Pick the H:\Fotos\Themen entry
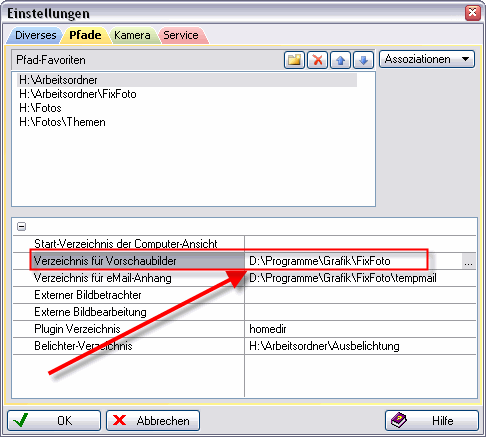Image resolution: width=486 pixels, height=437 pixels. coord(62,122)
